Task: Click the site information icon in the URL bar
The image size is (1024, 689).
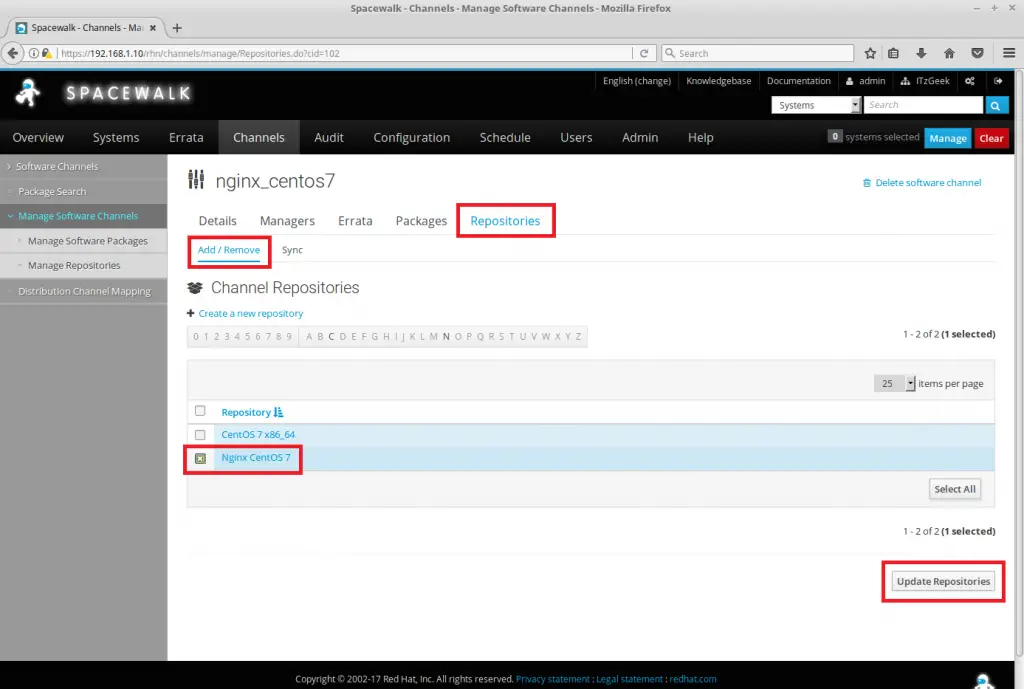Action: tap(33, 54)
